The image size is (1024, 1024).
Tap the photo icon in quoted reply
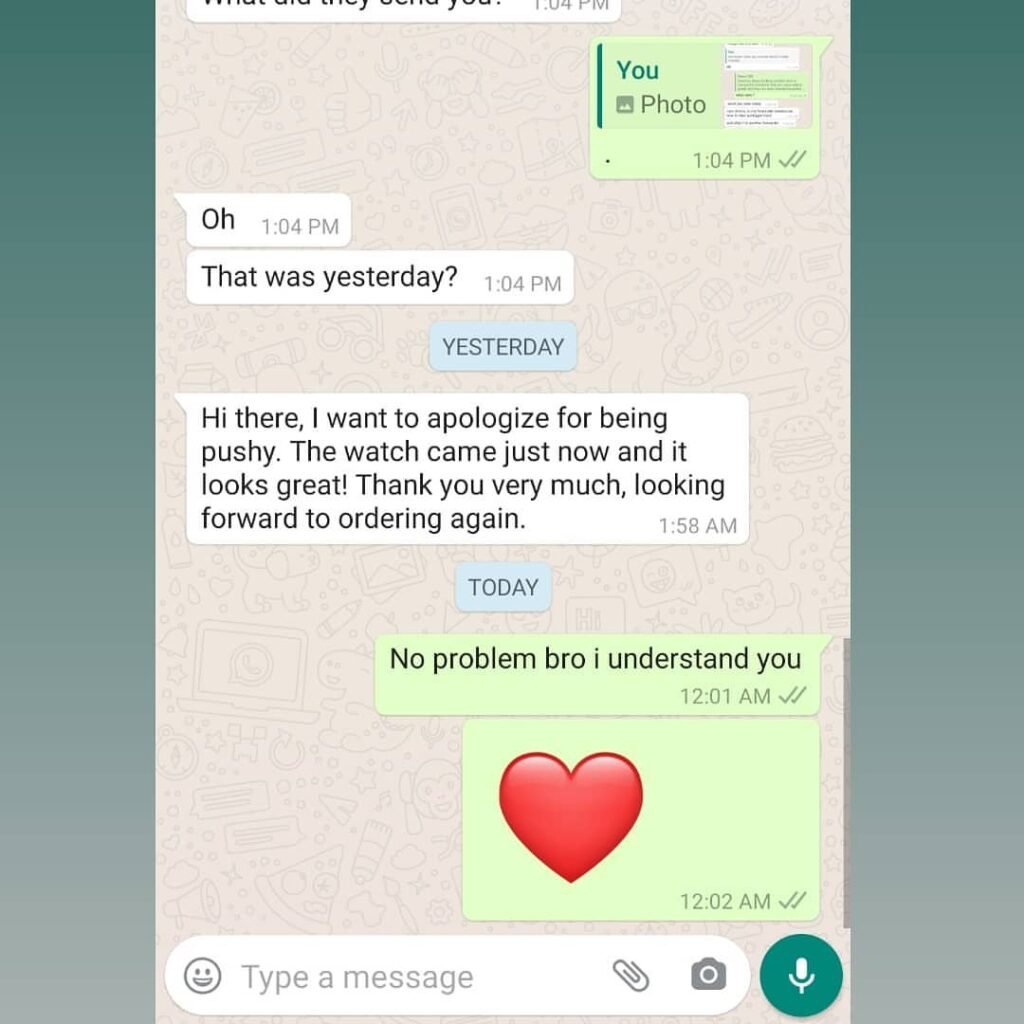point(625,104)
